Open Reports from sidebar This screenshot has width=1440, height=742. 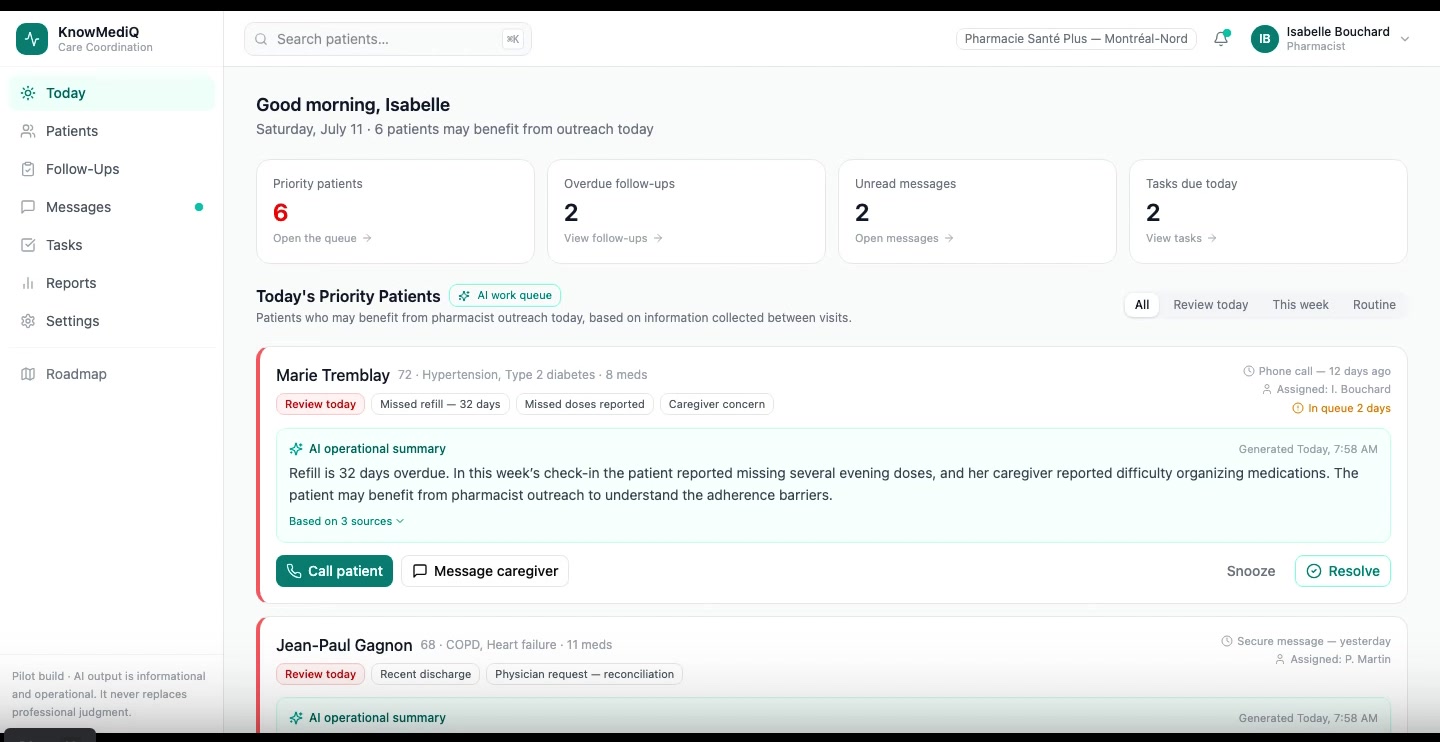click(x=112, y=283)
